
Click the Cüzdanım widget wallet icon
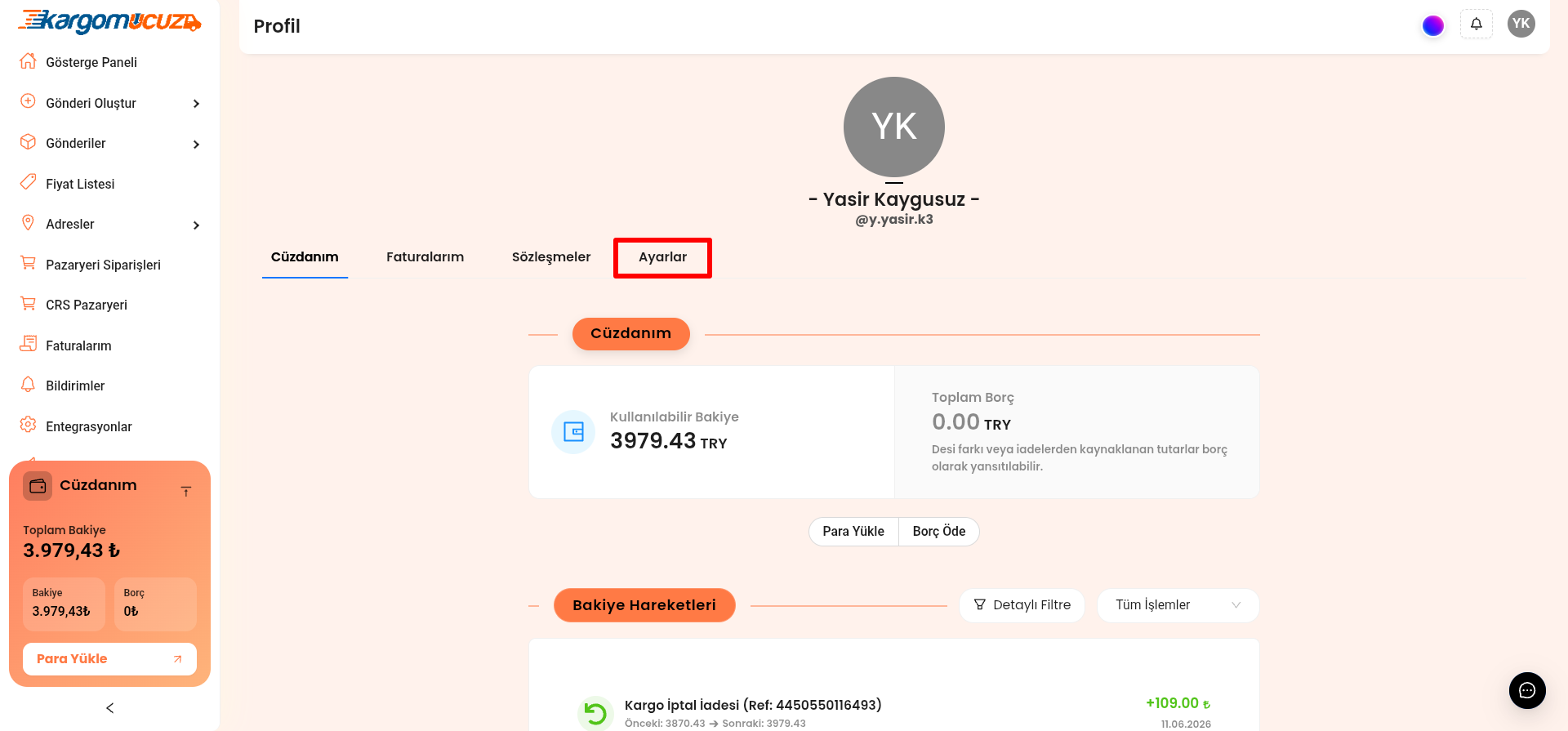[38, 486]
